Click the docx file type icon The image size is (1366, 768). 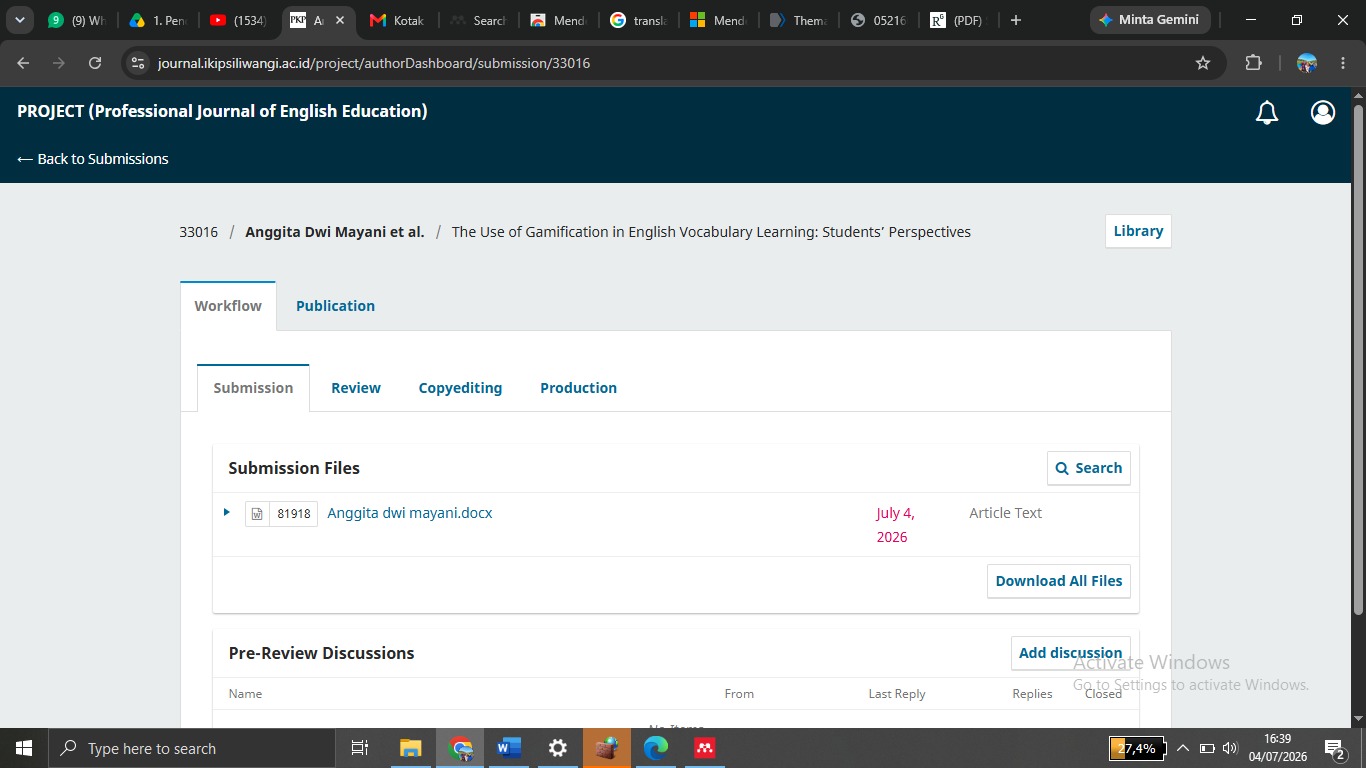pyautogui.click(x=257, y=514)
